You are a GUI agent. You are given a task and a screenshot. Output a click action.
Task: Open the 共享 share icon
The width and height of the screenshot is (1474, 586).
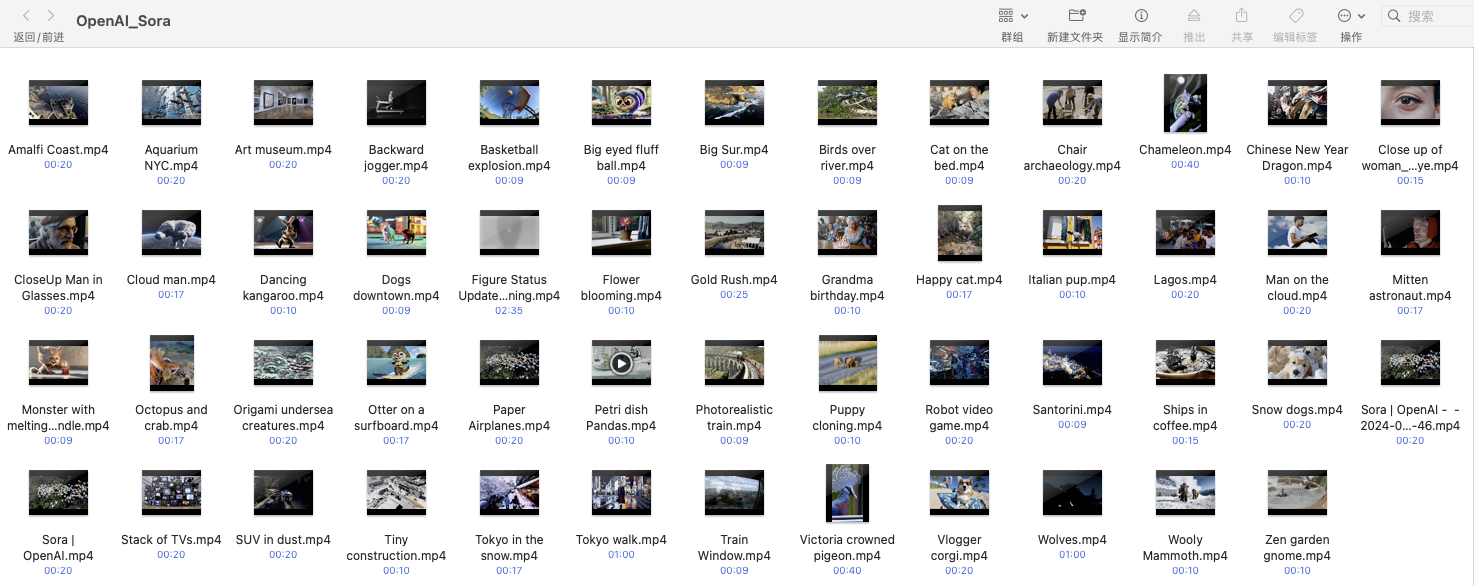[x=1242, y=15]
